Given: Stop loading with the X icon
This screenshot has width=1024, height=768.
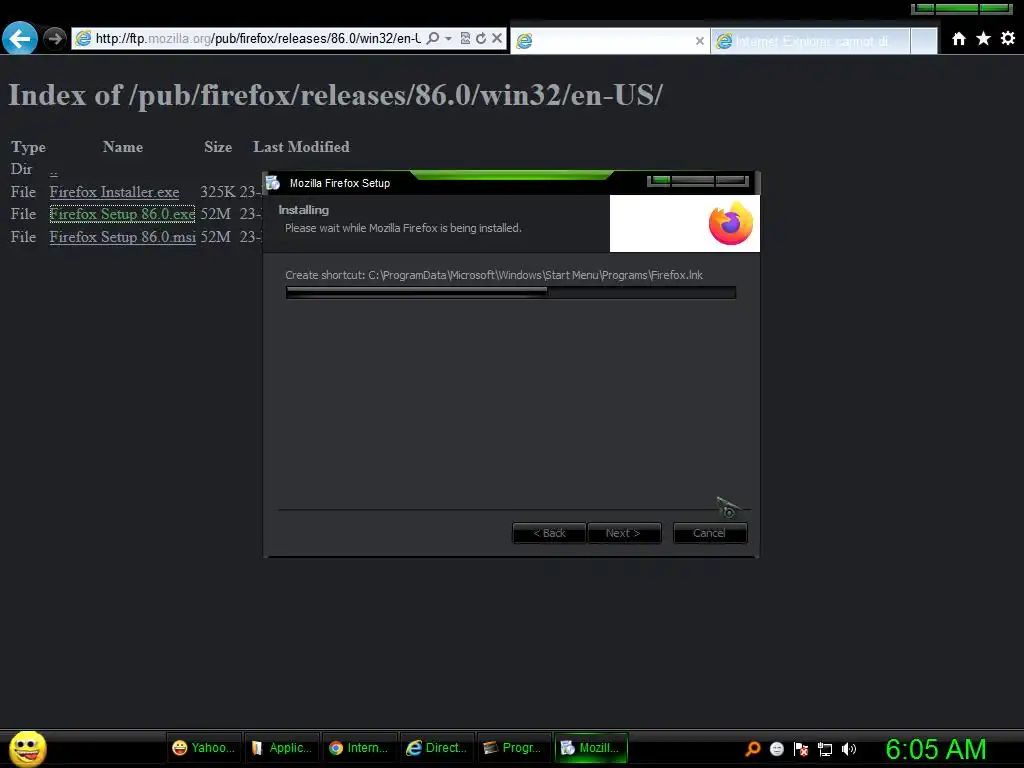Looking at the screenshot, I should 497,39.
